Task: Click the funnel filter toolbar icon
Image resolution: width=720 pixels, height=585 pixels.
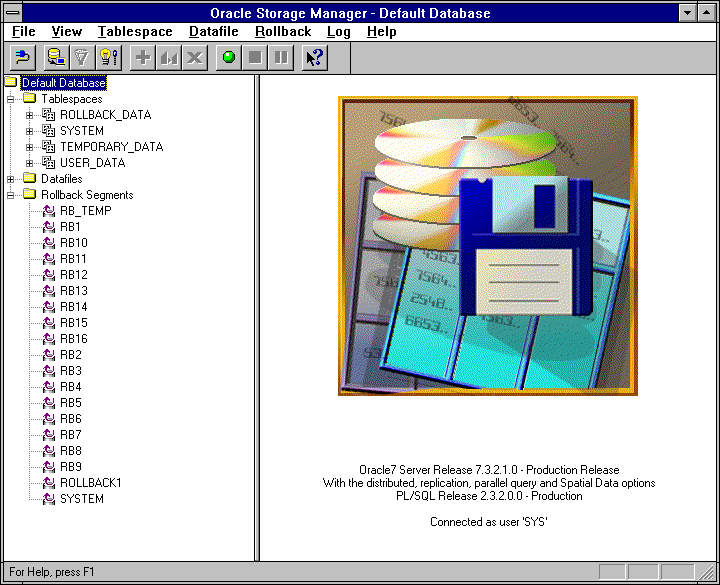Action: 83,58
